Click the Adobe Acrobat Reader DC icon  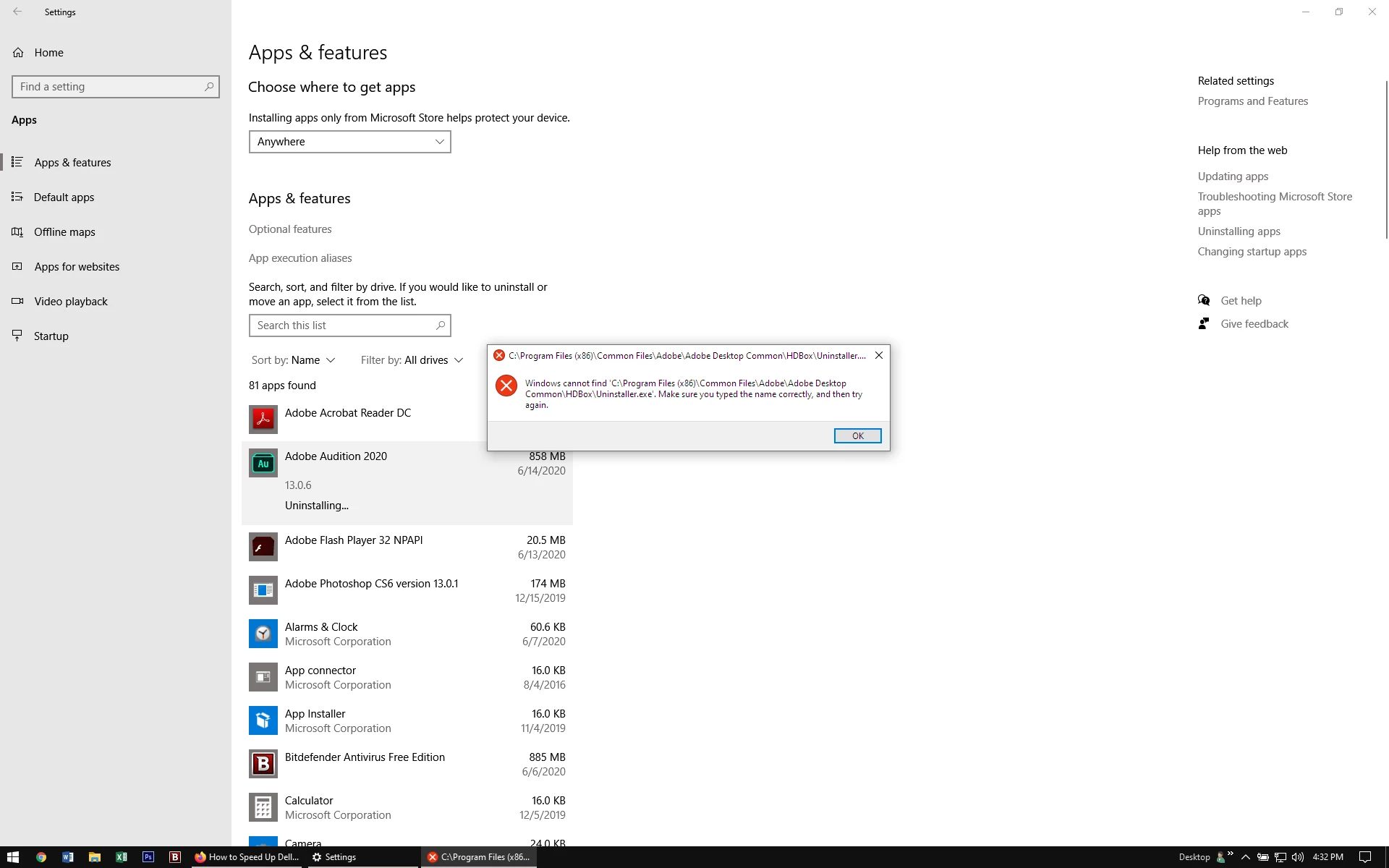[x=263, y=420]
